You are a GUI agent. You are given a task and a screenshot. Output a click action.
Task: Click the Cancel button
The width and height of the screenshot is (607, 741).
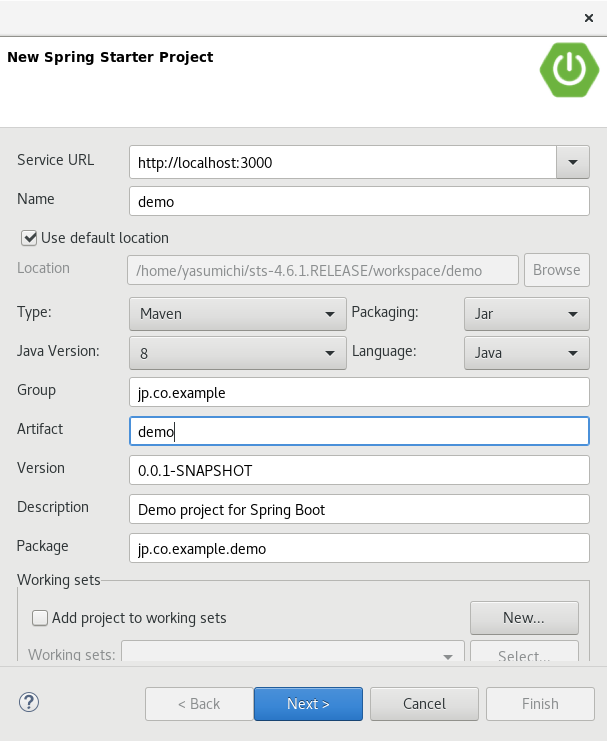coord(424,704)
